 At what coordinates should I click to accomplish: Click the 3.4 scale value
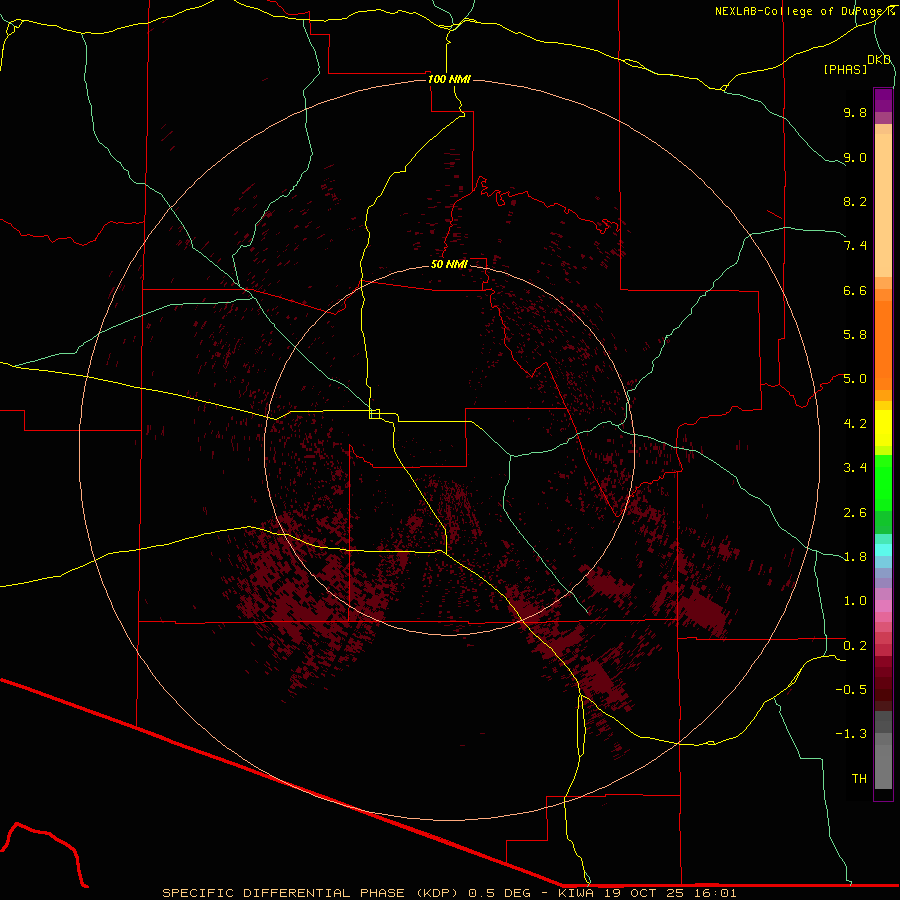pyautogui.click(x=855, y=468)
